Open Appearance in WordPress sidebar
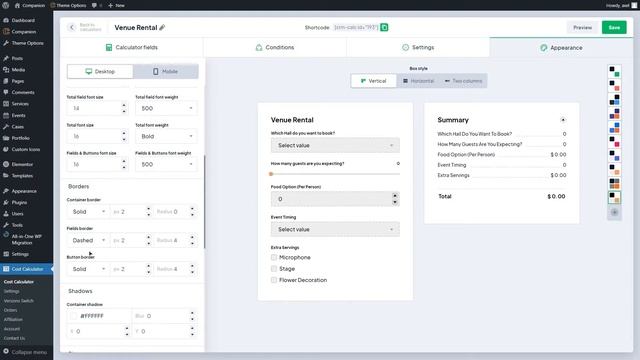640x360 pixels. coord(24,191)
